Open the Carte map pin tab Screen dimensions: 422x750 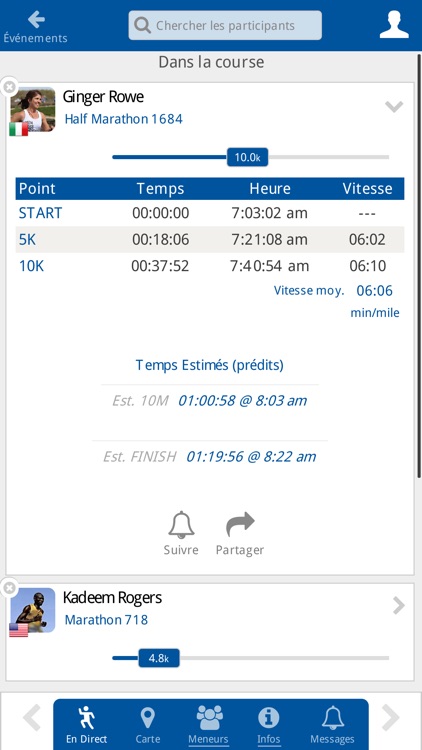click(x=147, y=718)
